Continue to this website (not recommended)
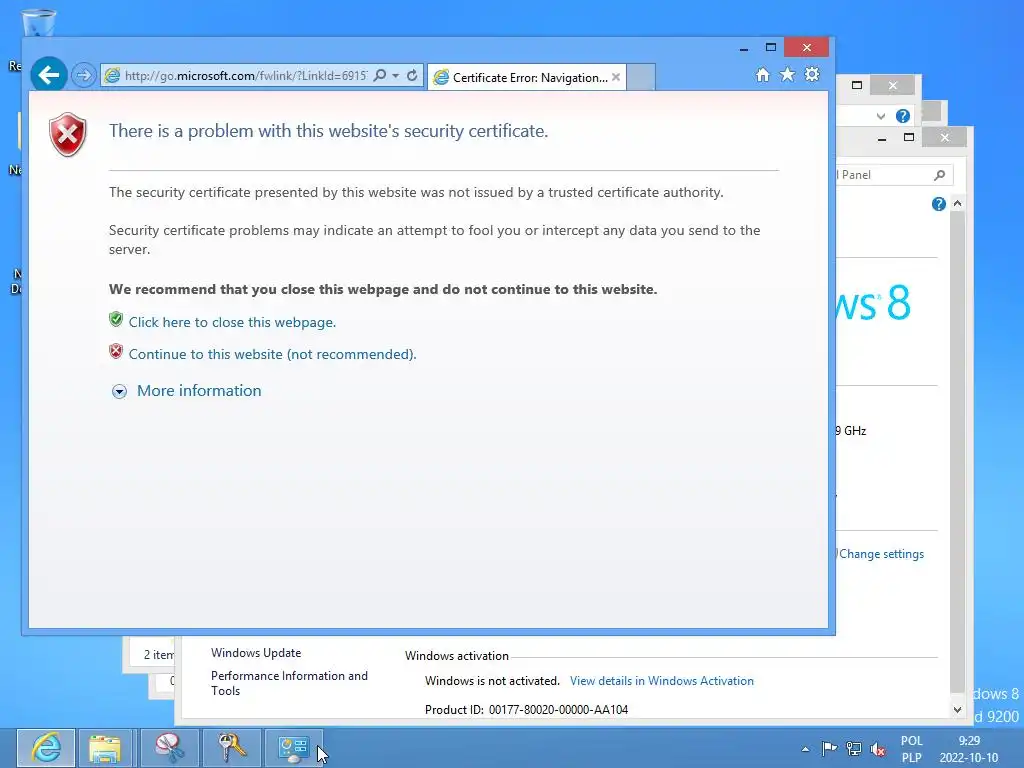 tap(272, 355)
